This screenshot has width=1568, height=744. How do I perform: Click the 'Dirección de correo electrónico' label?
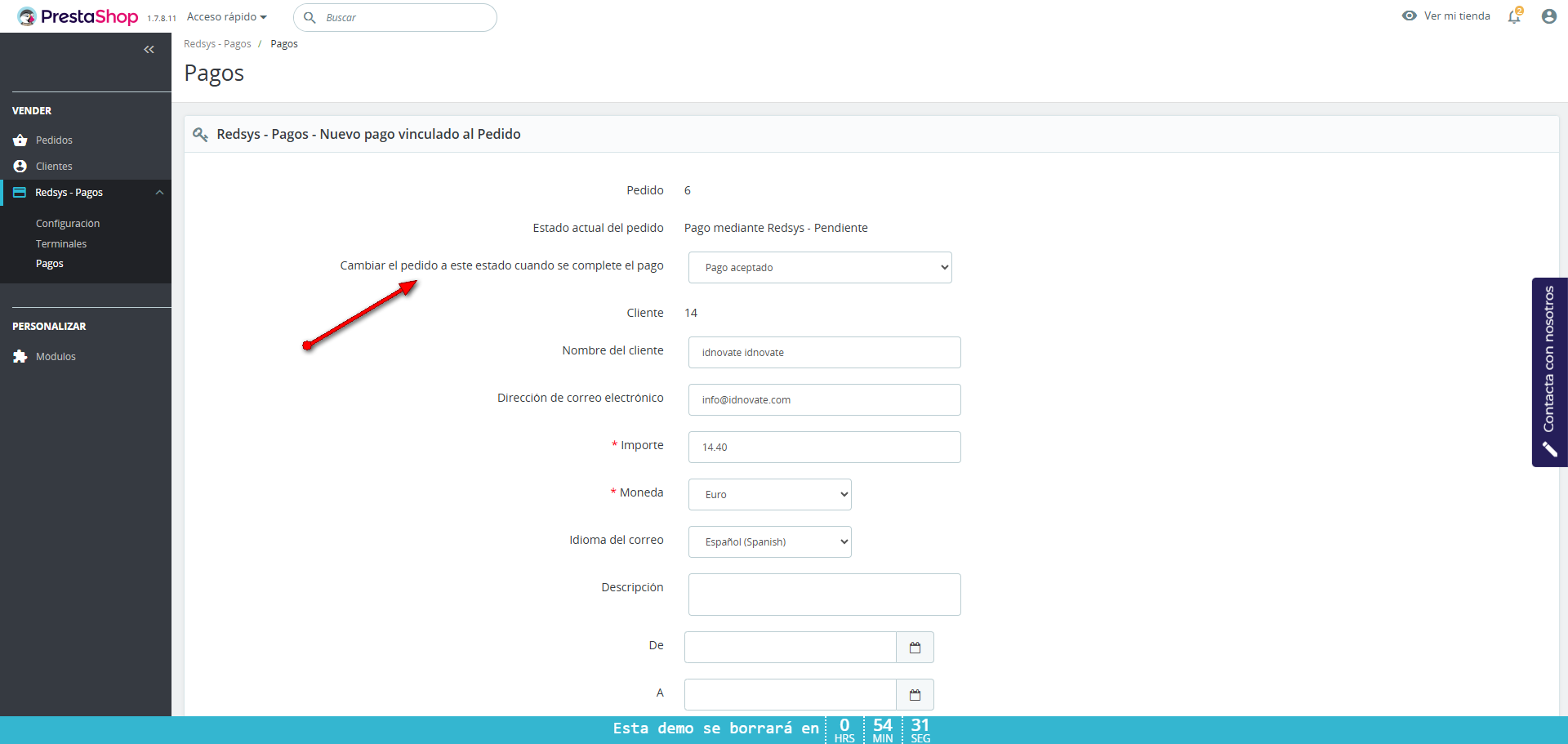pyautogui.click(x=581, y=398)
